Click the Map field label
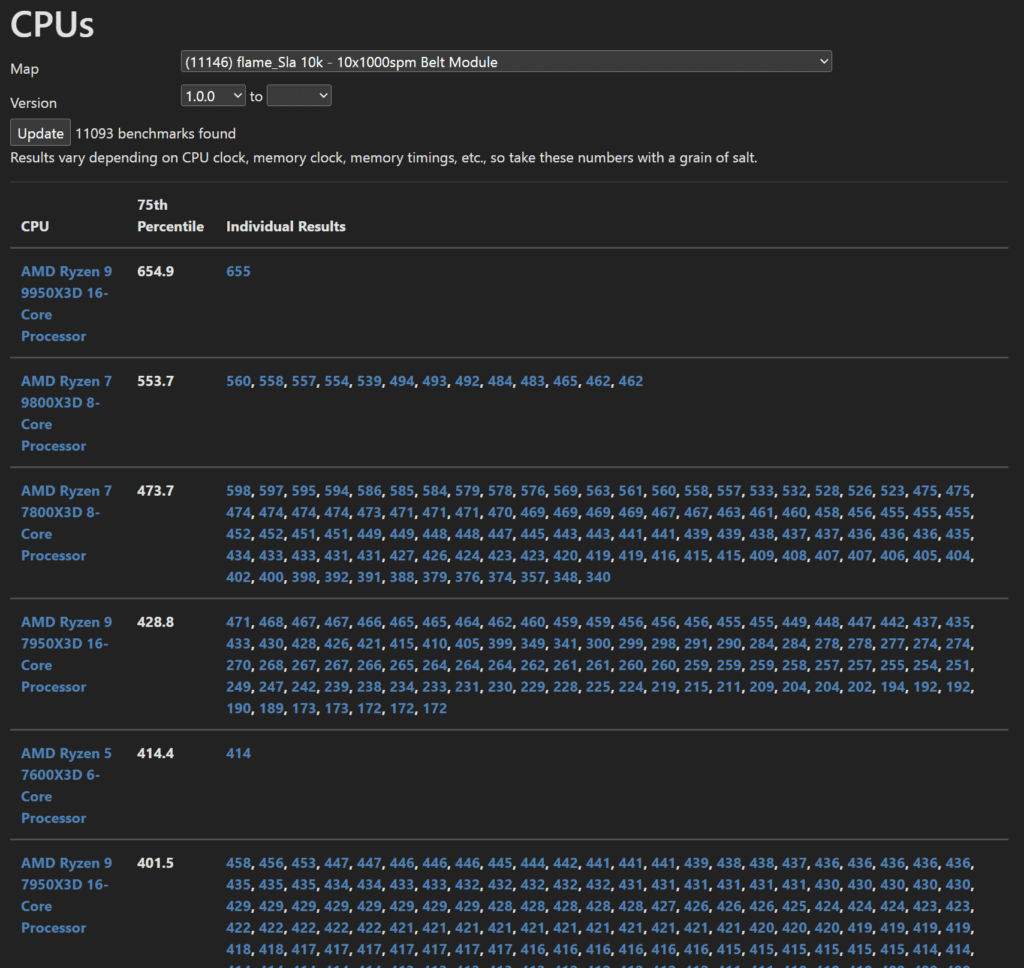The image size is (1024, 968). [24, 69]
